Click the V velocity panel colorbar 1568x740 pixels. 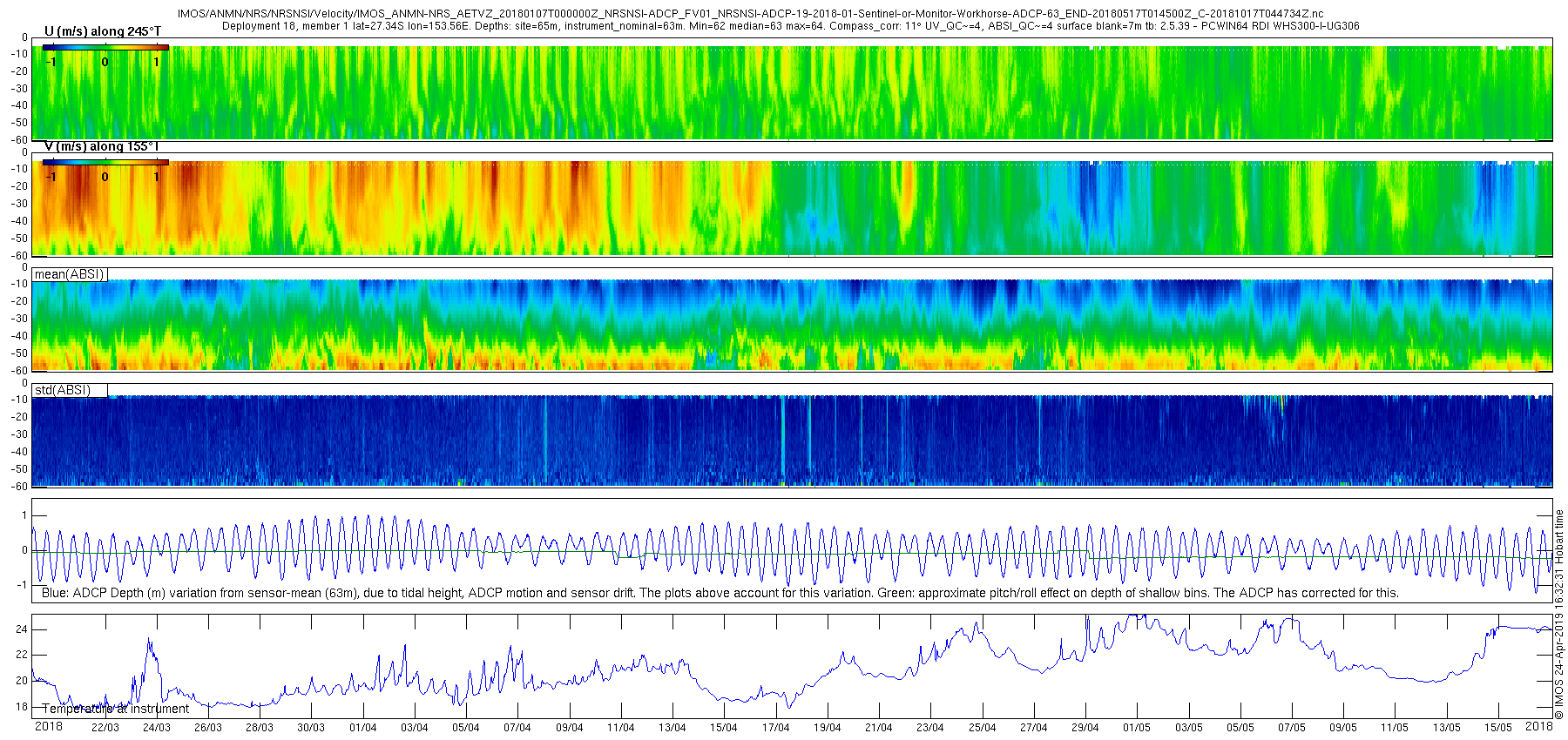[105, 163]
